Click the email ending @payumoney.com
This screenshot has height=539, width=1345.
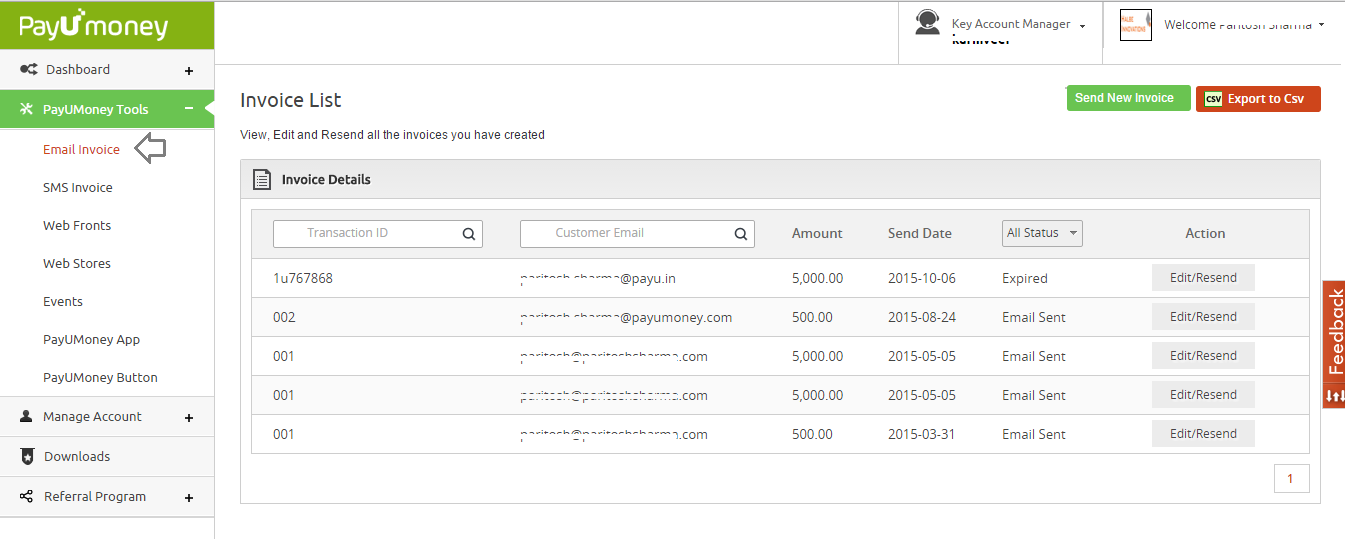click(x=626, y=317)
